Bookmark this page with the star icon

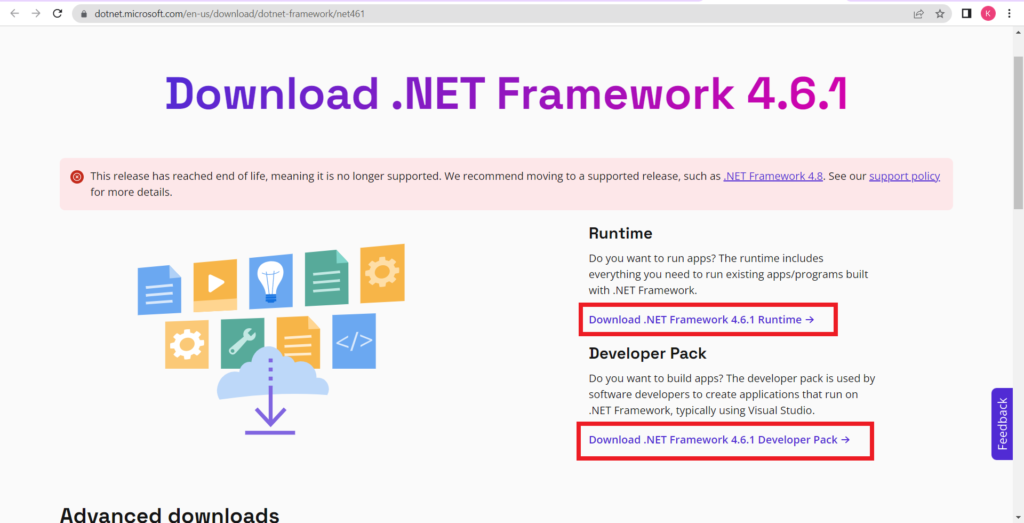[940, 14]
